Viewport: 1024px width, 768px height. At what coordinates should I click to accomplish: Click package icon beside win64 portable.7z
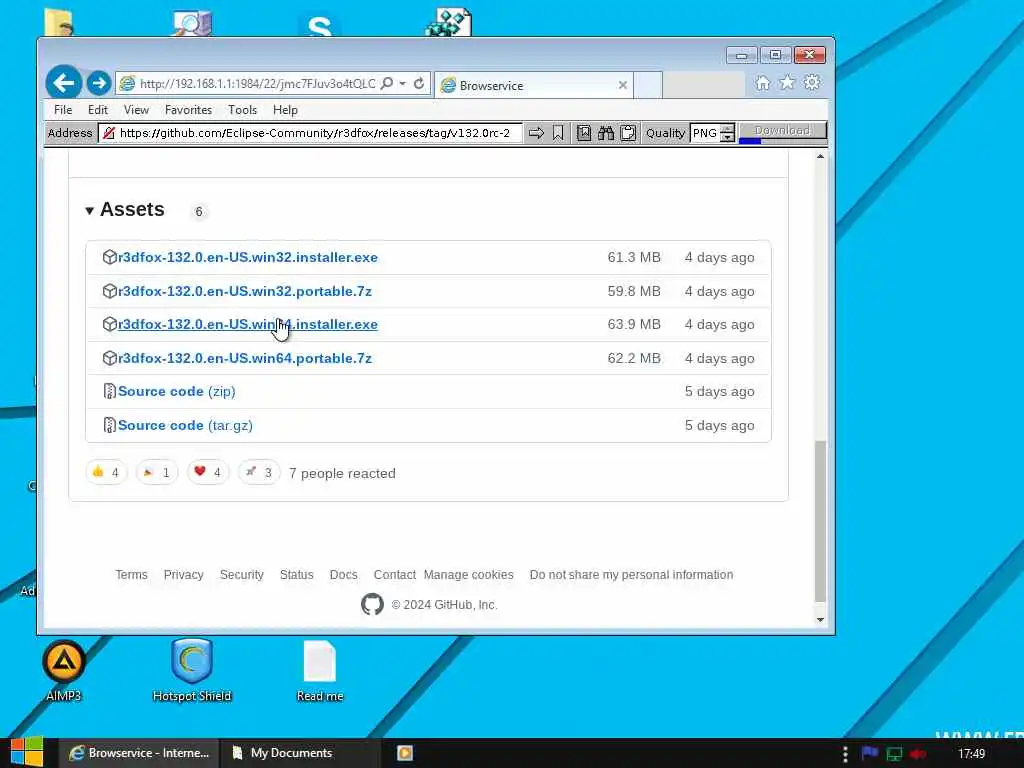[110, 358]
